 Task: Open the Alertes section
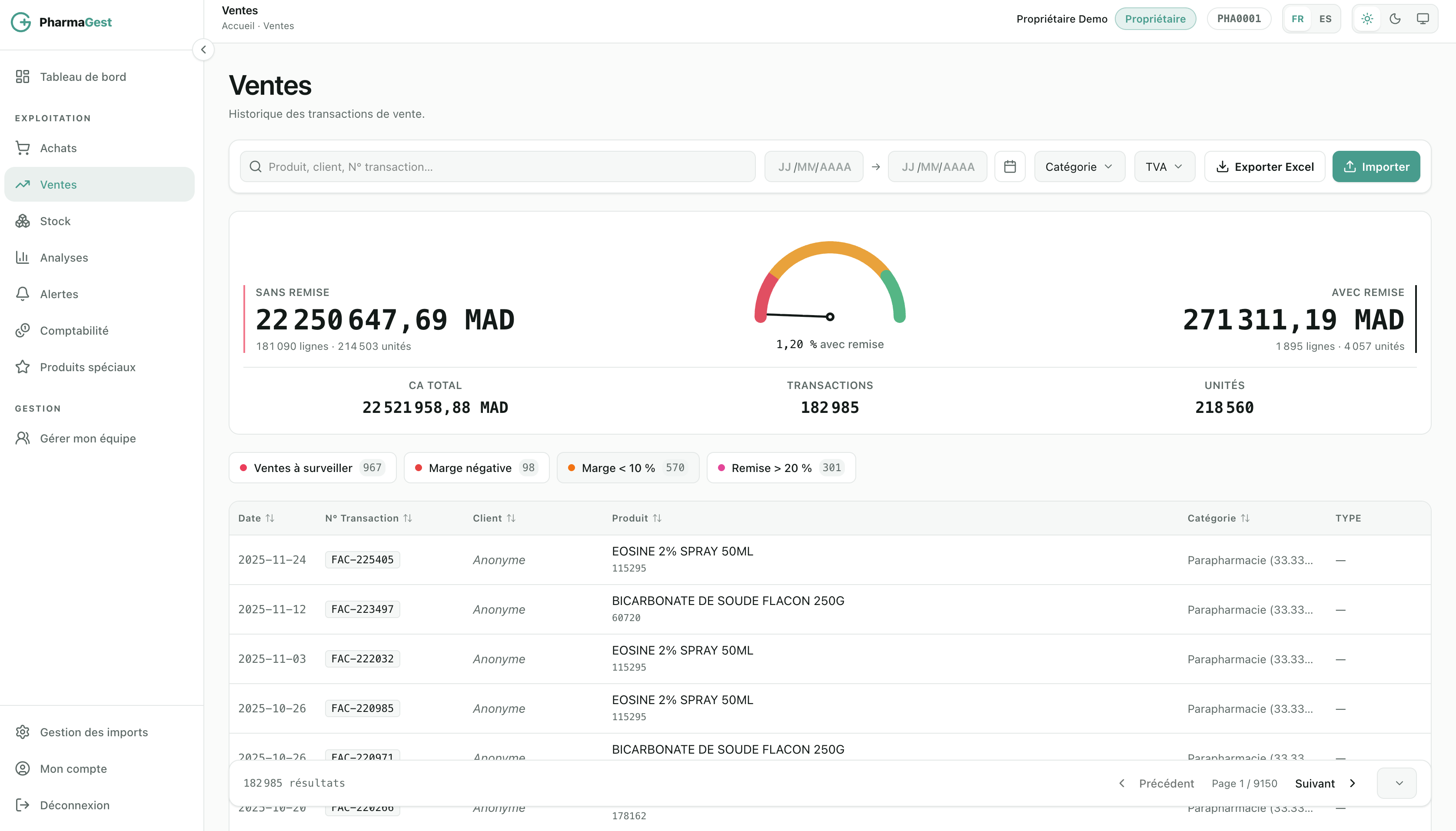[99, 294]
